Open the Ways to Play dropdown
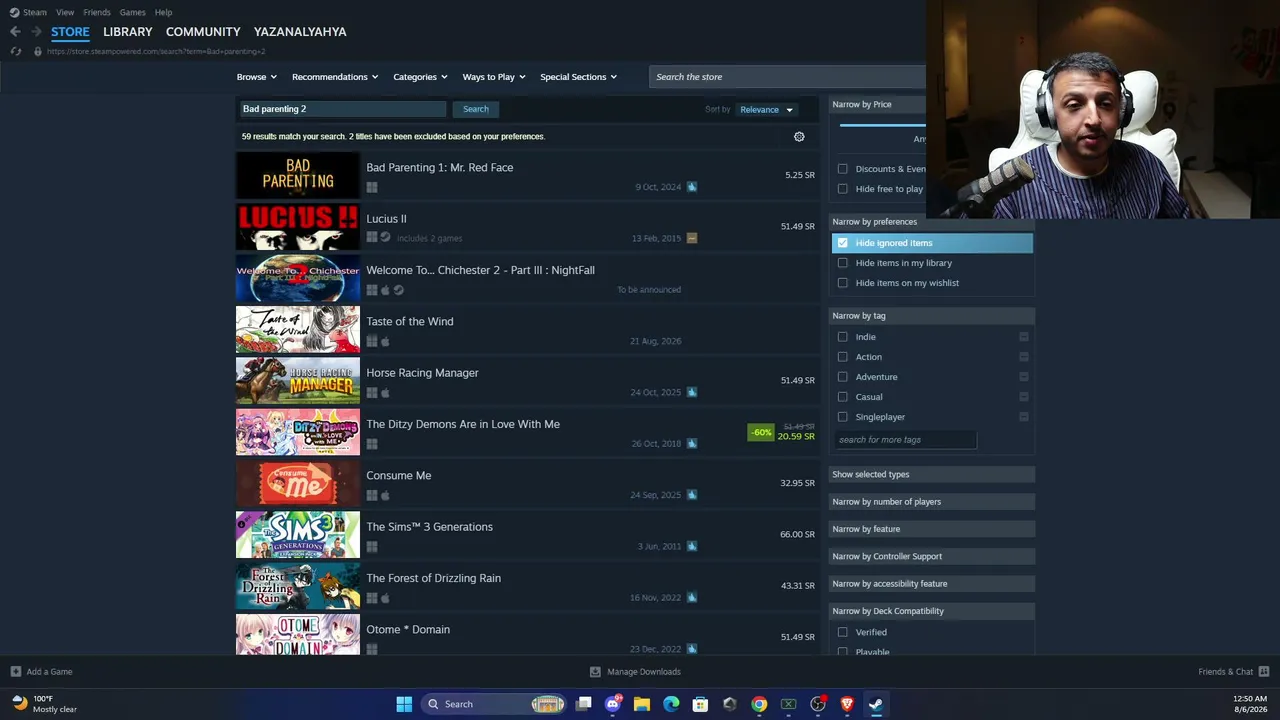Image resolution: width=1280 pixels, height=720 pixels. (494, 77)
